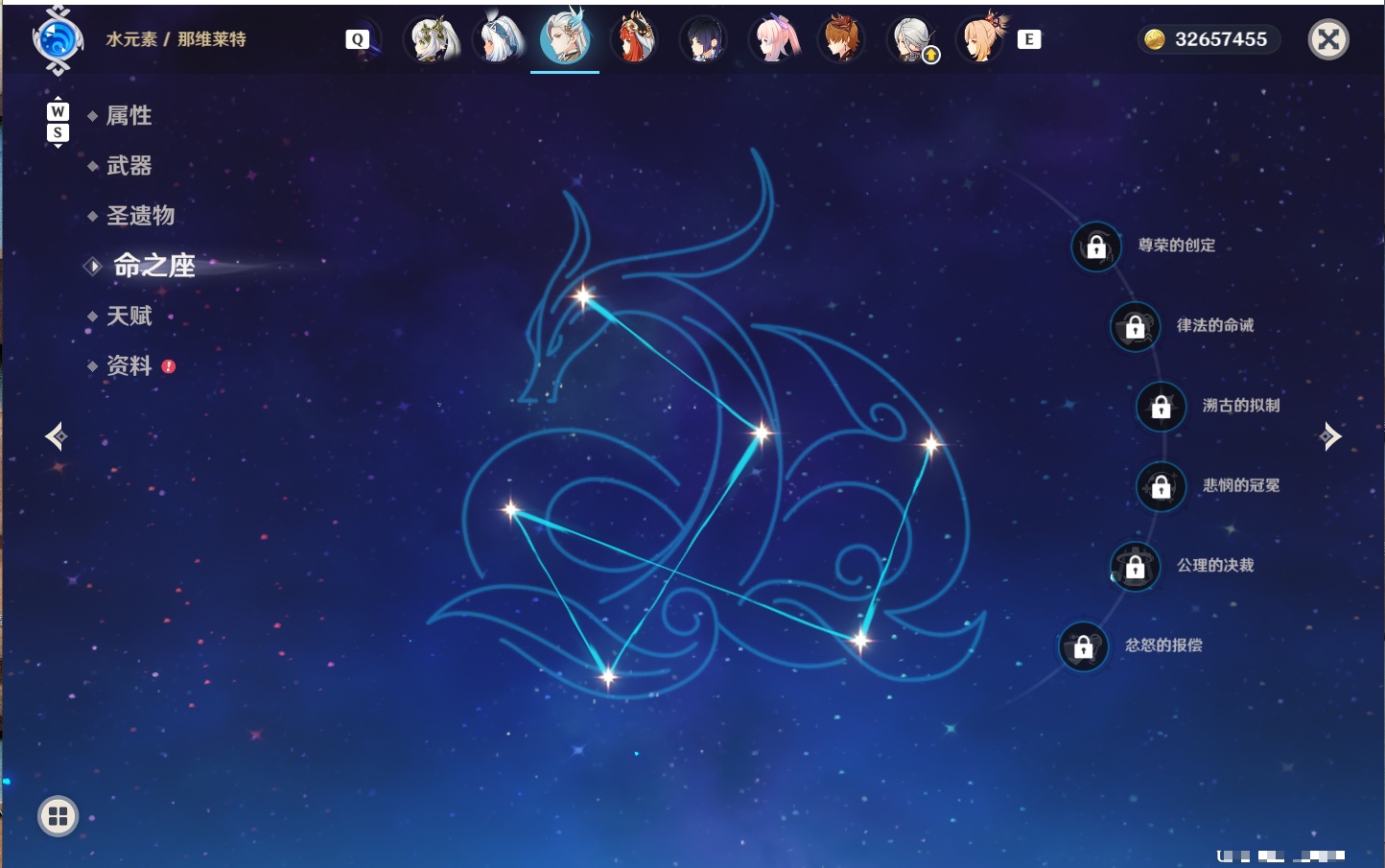Click the S key menu-down indicator
This screenshot has width=1385, height=868.
(x=58, y=132)
